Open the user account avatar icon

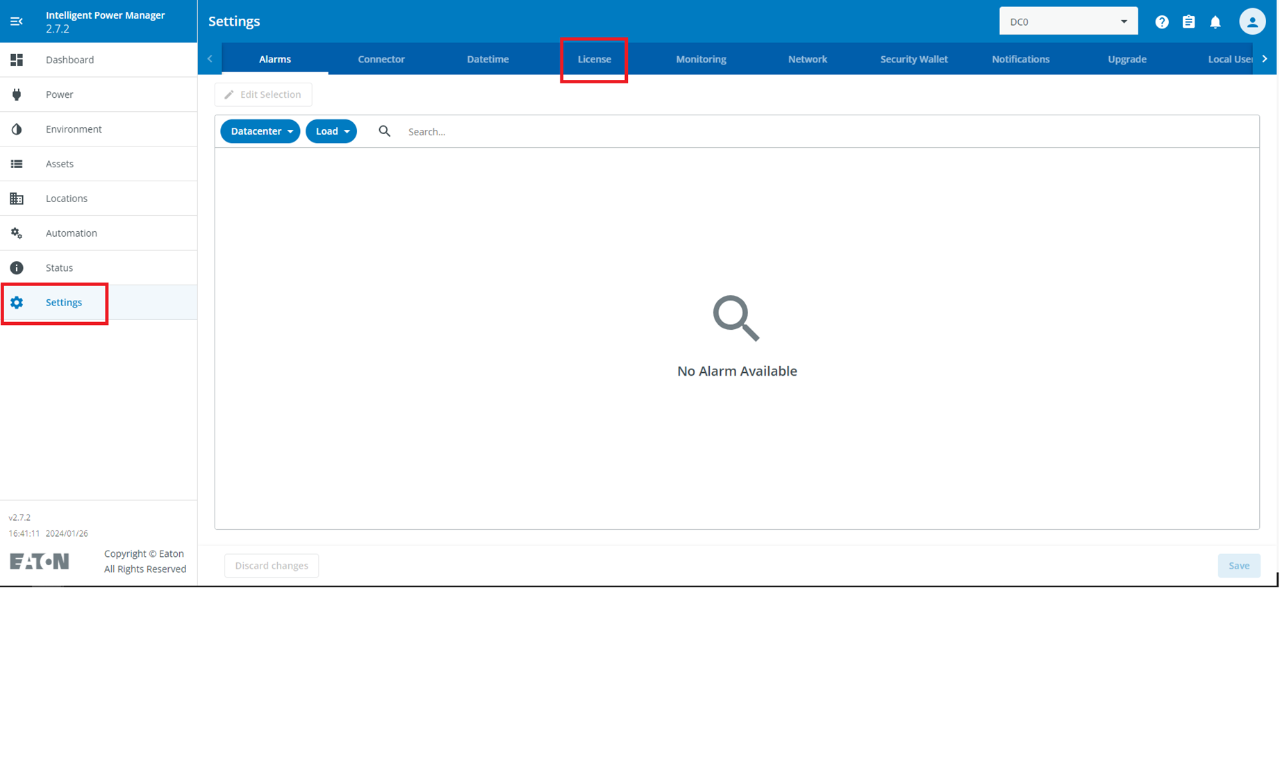1252,21
